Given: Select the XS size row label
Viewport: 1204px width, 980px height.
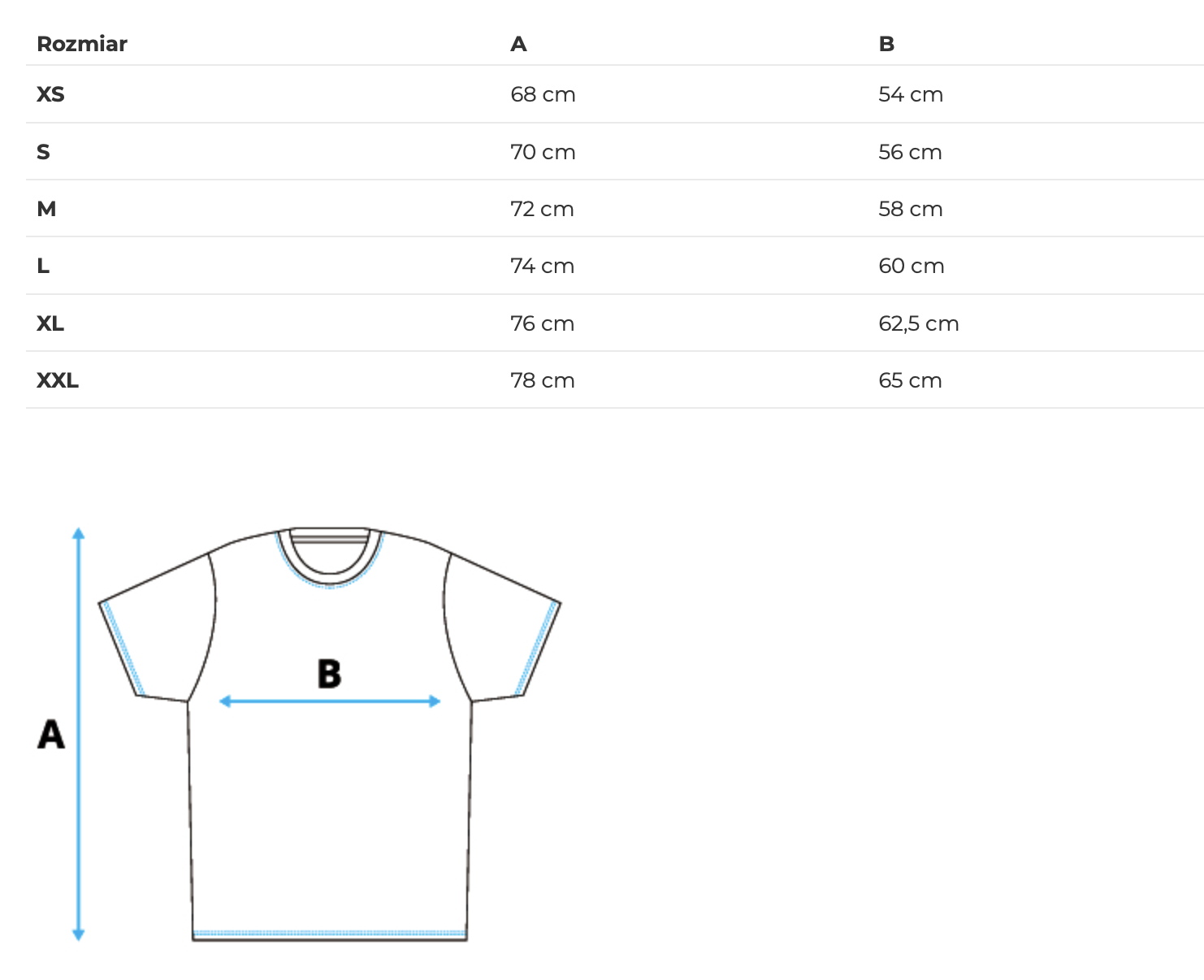Looking at the screenshot, I should pyautogui.click(x=50, y=94).
